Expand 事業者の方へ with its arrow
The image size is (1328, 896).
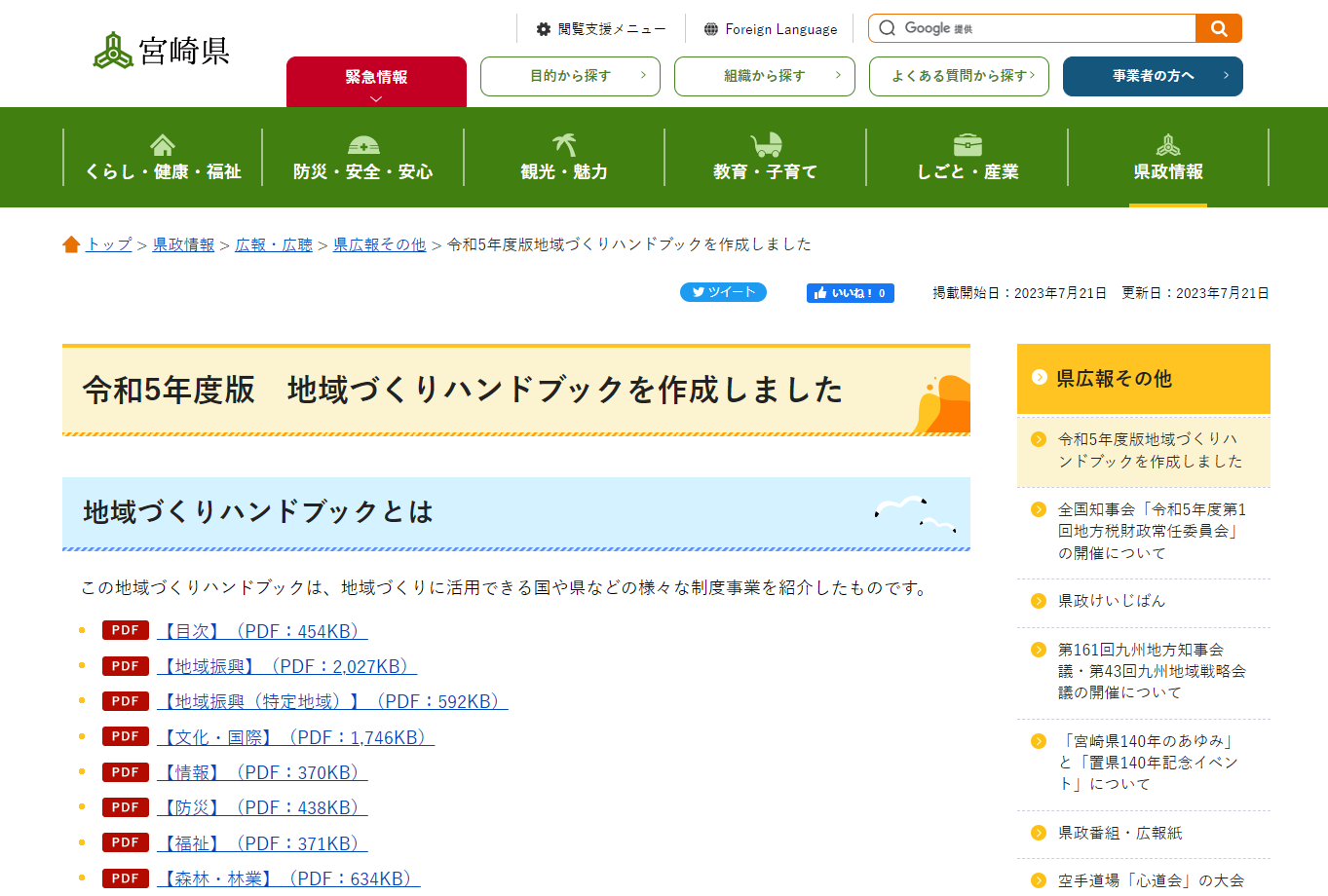point(1228,76)
